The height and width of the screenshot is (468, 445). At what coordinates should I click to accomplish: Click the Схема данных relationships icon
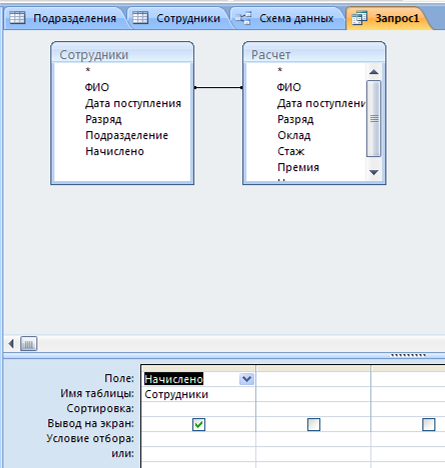coord(243,18)
